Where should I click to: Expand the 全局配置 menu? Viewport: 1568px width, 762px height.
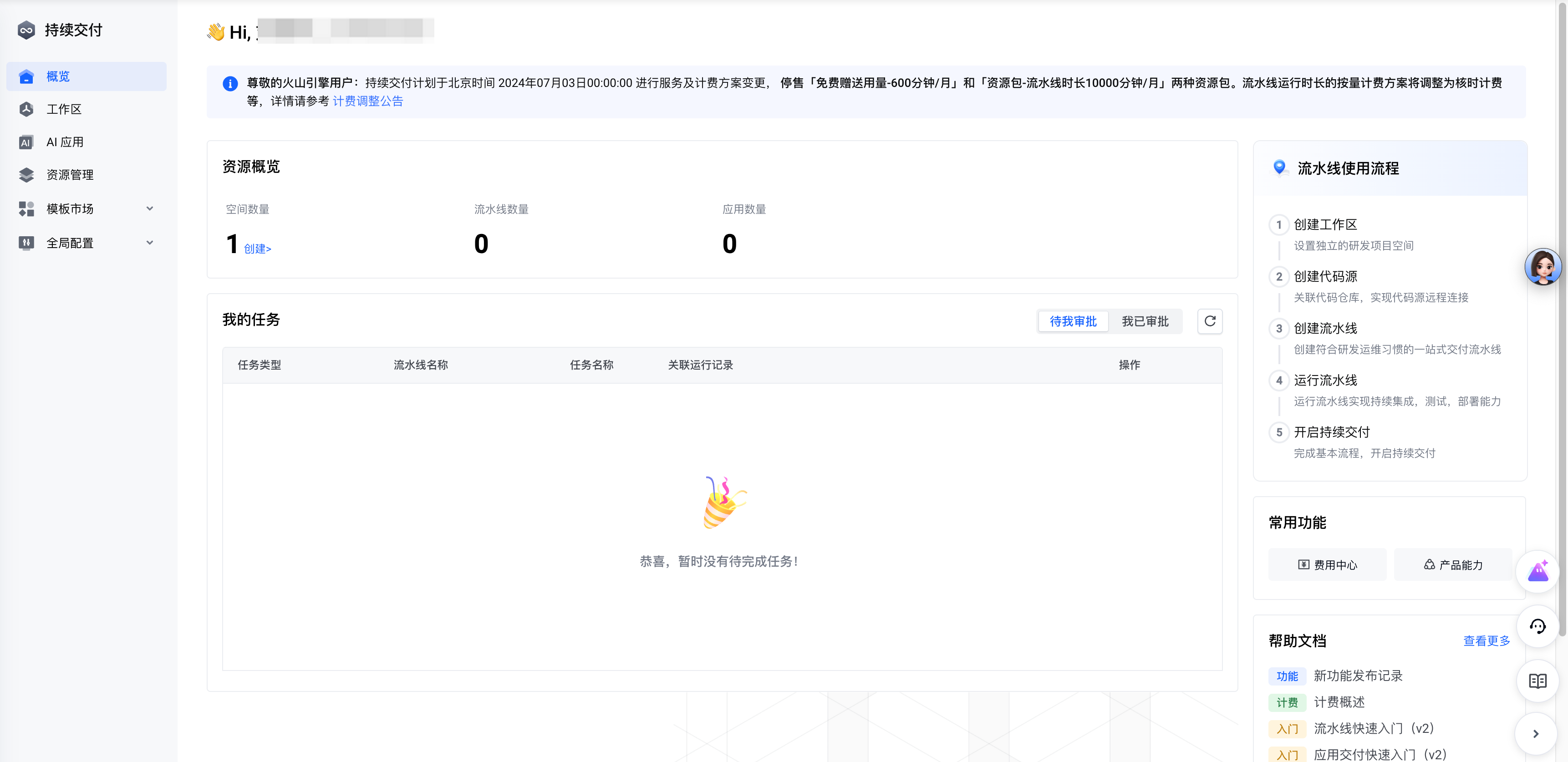click(x=149, y=242)
